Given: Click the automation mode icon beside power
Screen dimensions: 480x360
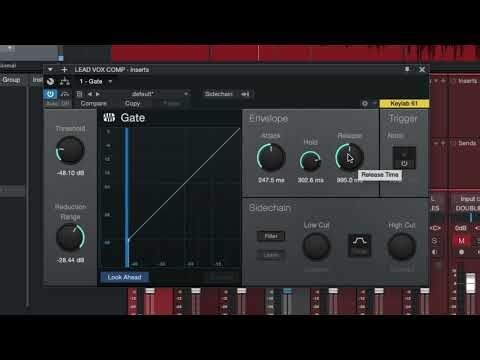Looking at the screenshot, I should (65, 94).
